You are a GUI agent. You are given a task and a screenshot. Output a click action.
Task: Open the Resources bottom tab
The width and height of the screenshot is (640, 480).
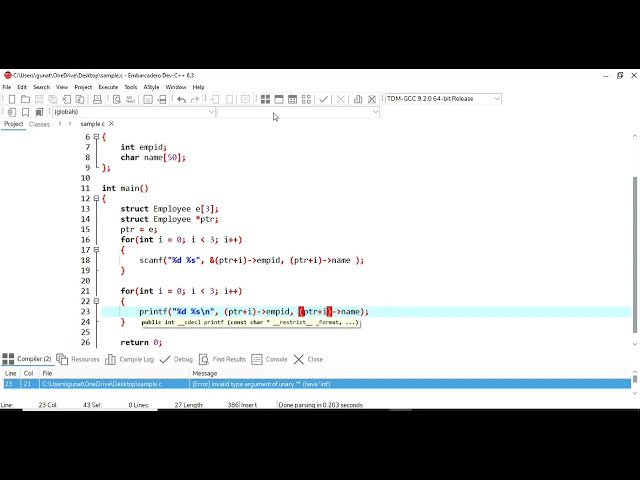pyautogui.click(x=78, y=359)
